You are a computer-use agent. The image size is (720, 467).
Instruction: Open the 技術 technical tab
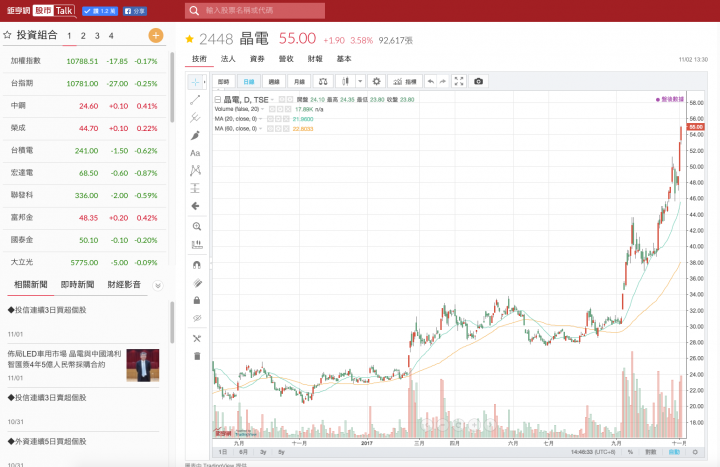coord(199,59)
